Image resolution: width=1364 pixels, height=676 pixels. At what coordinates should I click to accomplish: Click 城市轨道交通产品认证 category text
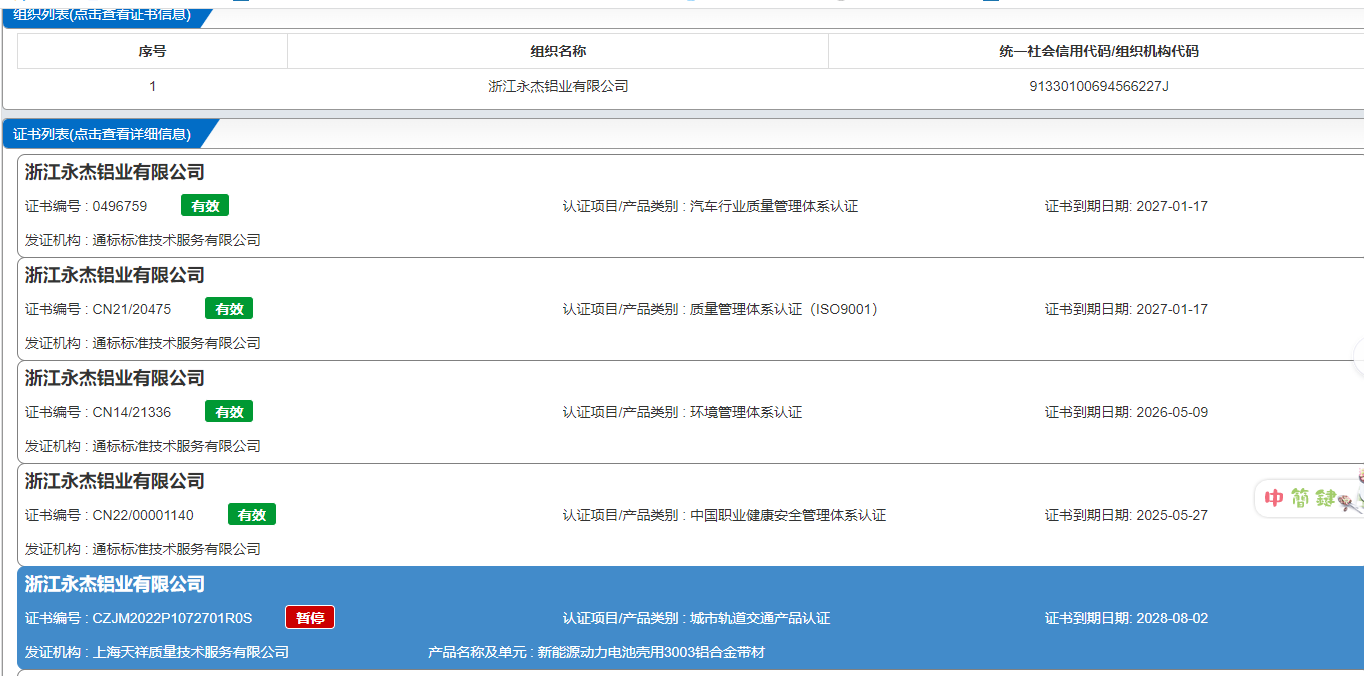pyautogui.click(x=760, y=618)
